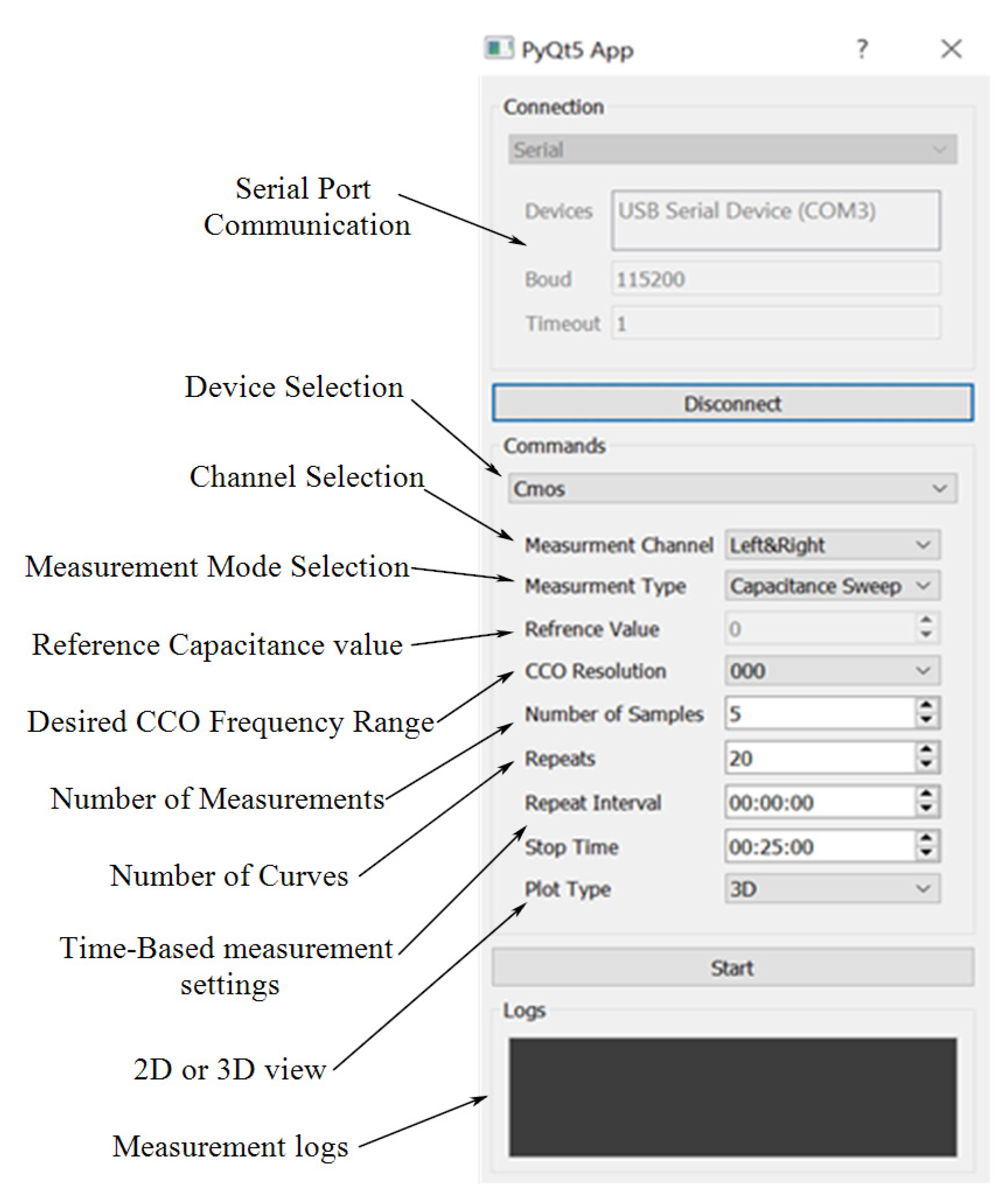Viewport: 1008px width, 1204px height.
Task: Close the PyQt5 App window
Action: 951,49
